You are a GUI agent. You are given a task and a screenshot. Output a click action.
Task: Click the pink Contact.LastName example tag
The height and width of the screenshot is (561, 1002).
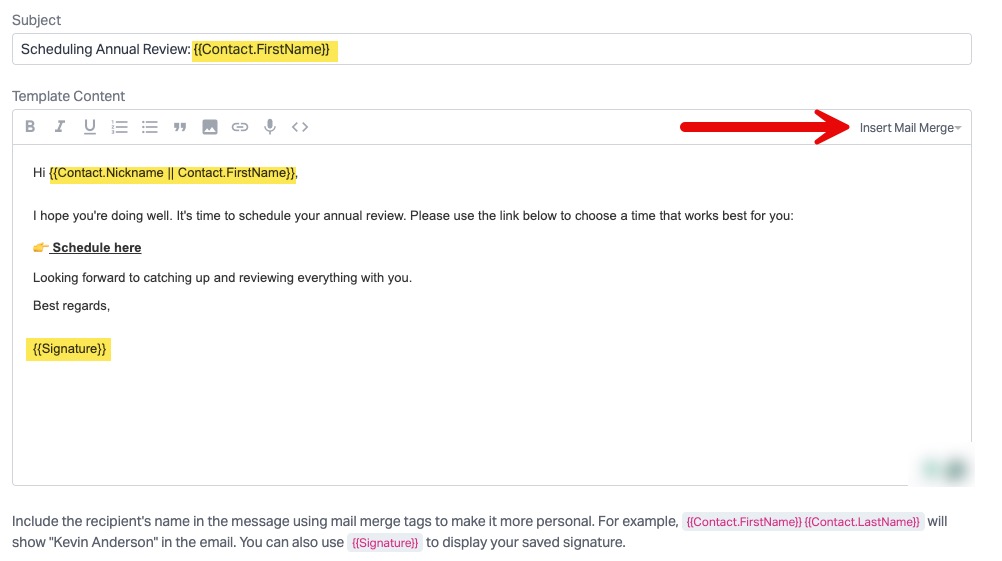click(862, 523)
